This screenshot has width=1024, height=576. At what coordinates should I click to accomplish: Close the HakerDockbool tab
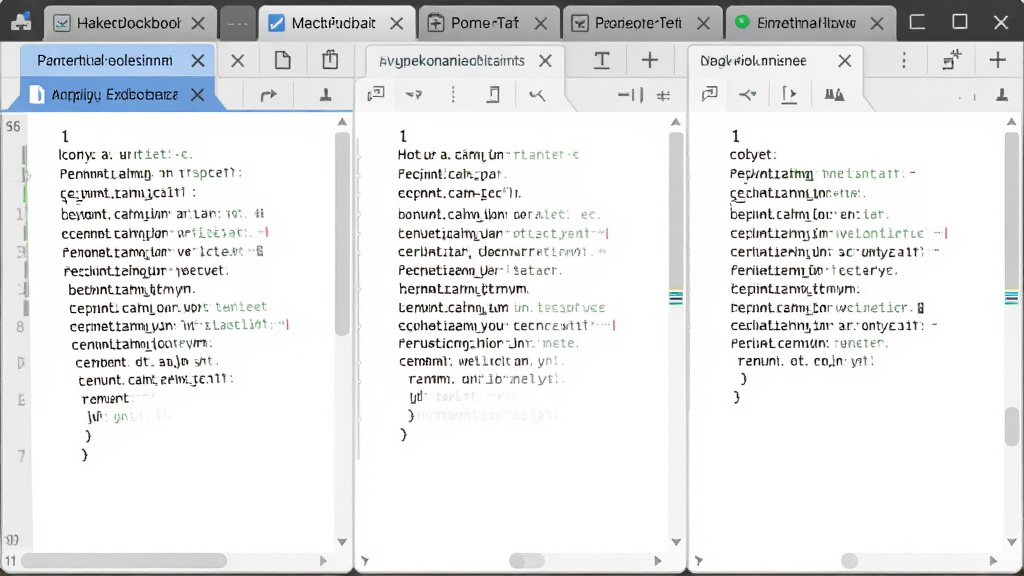pos(199,24)
